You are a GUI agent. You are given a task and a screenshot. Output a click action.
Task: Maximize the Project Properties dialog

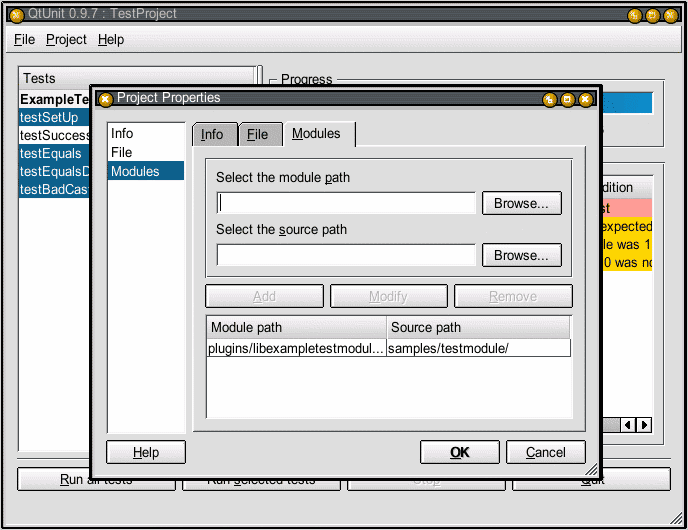tap(567, 100)
